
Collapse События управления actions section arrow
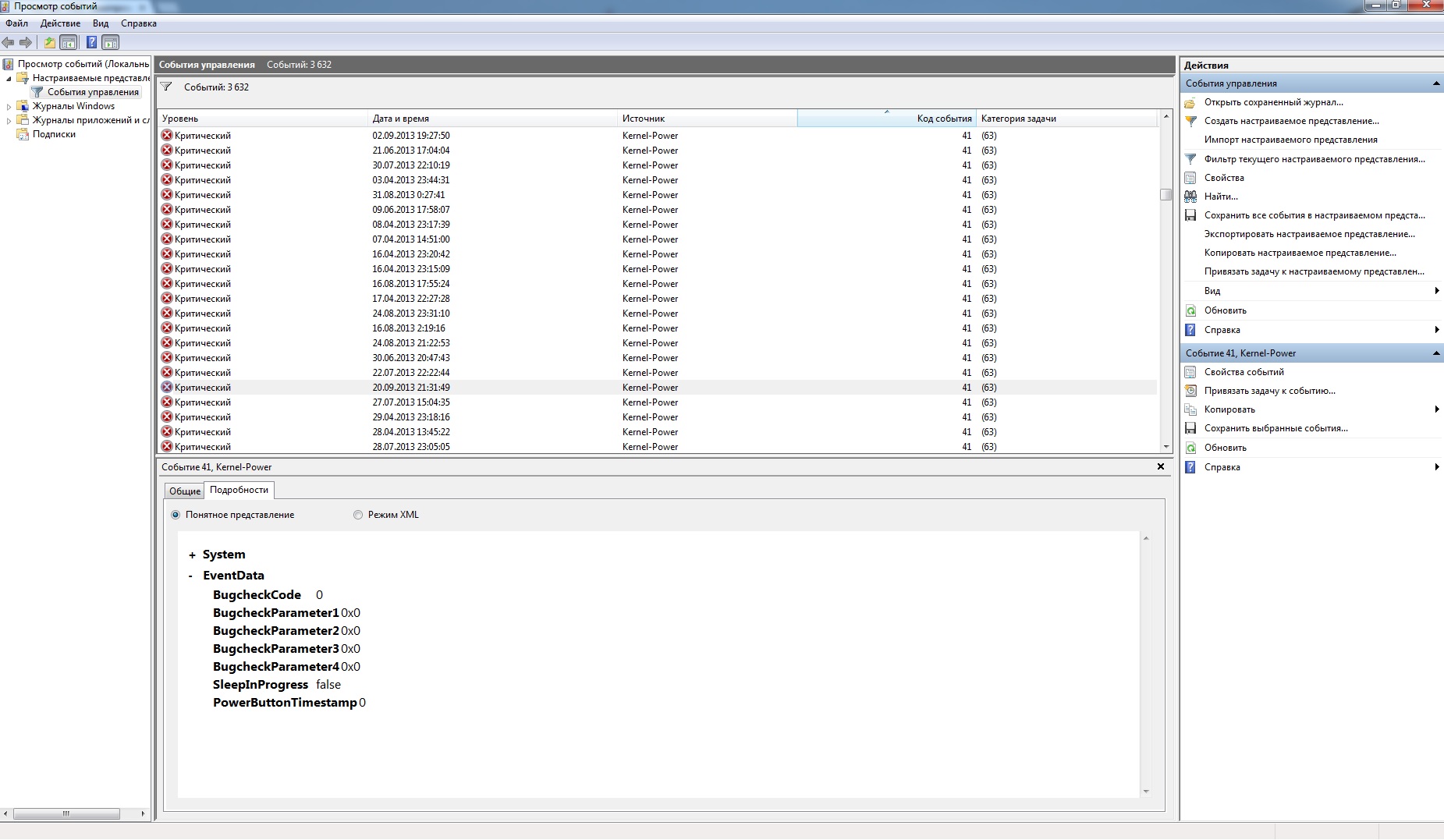click(x=1435, y=83)
